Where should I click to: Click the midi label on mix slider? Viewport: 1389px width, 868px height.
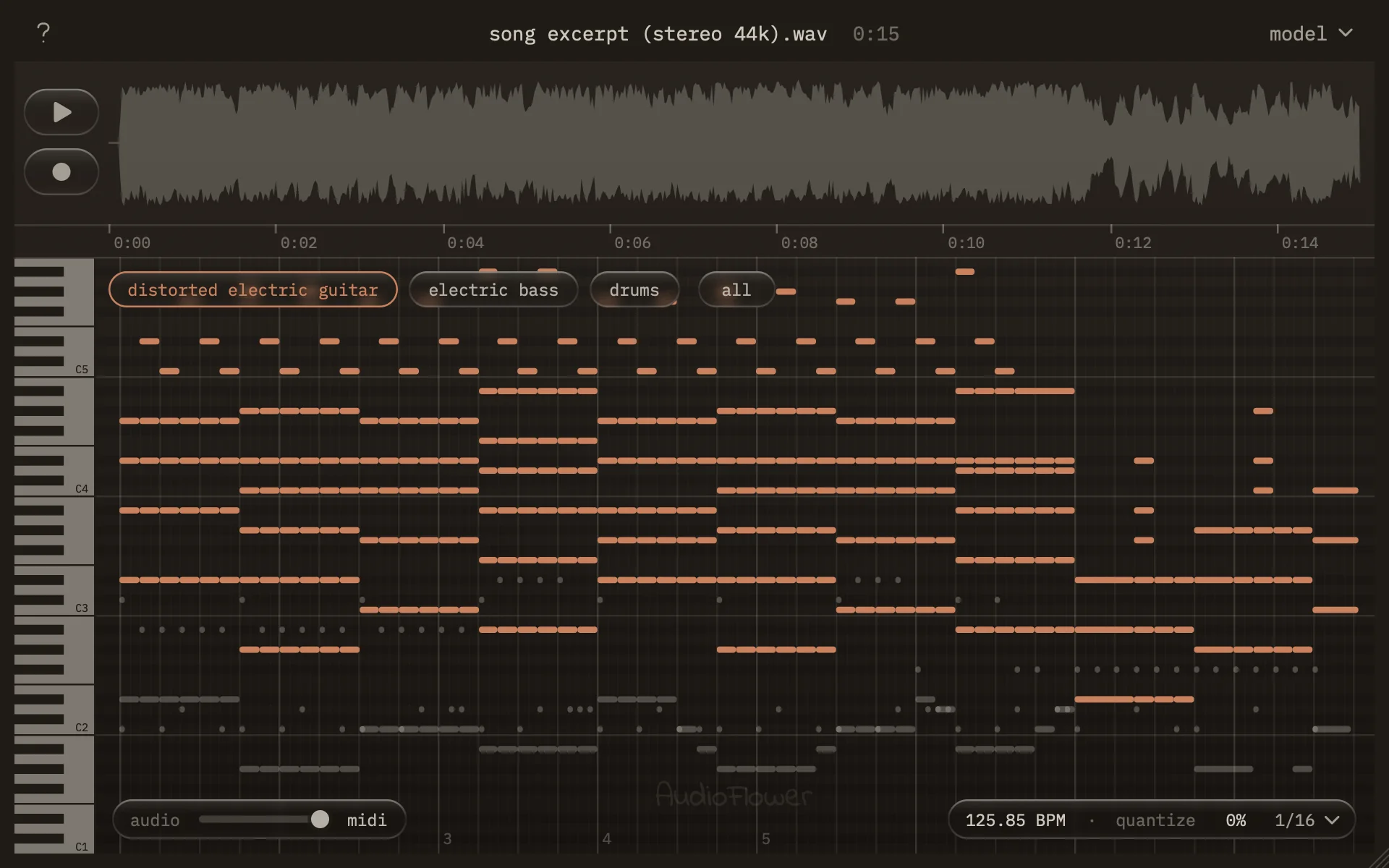(367, 820)
